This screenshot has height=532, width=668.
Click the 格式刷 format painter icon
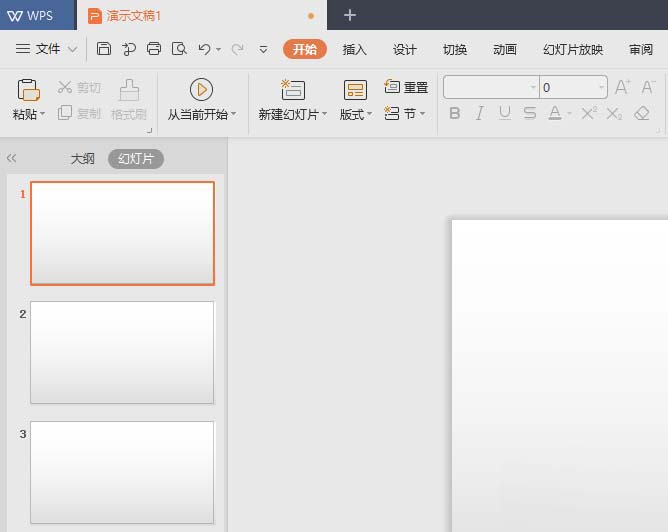(129, 90)
